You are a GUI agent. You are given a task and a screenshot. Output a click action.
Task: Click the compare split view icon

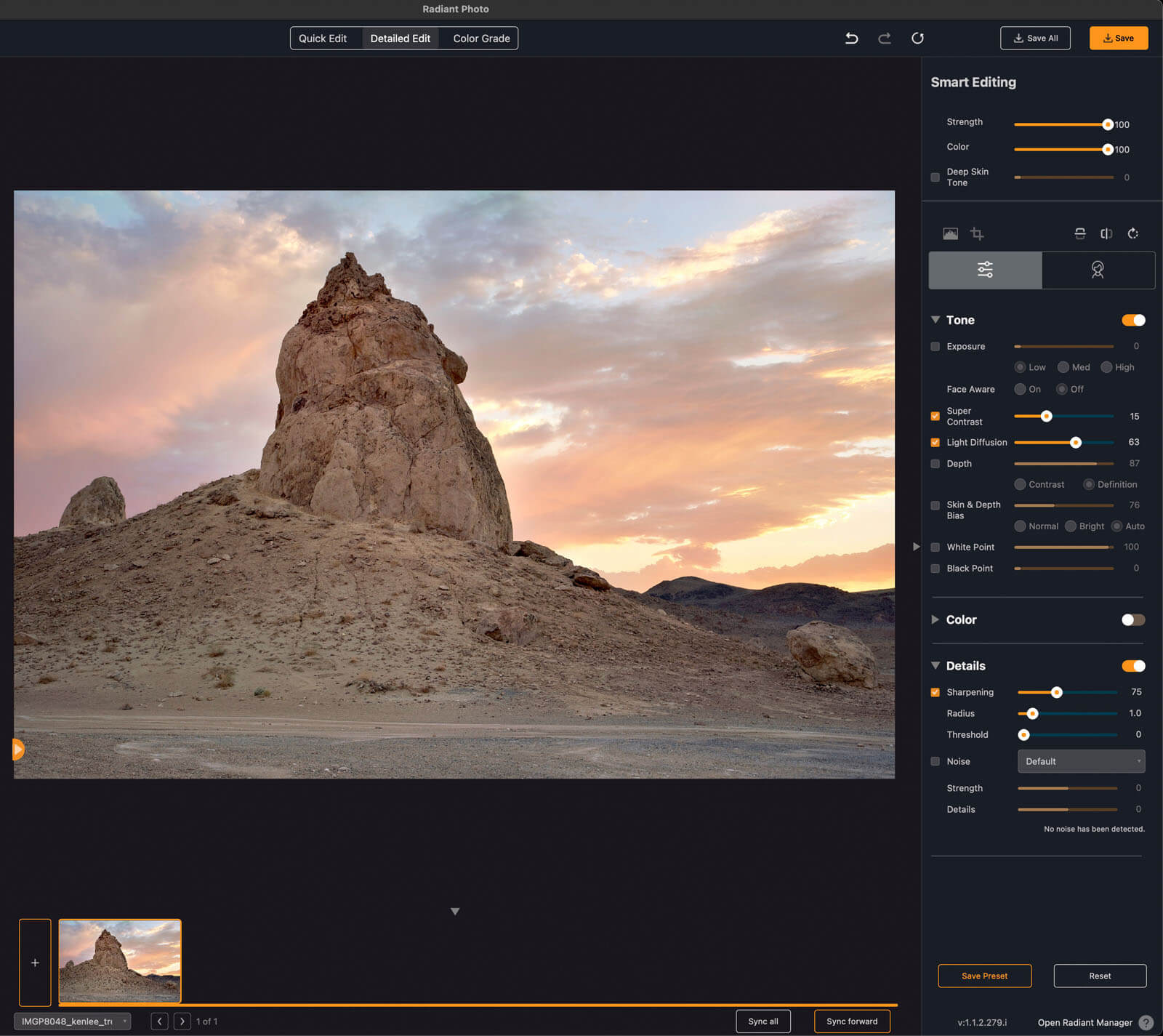click(1106, 233)
